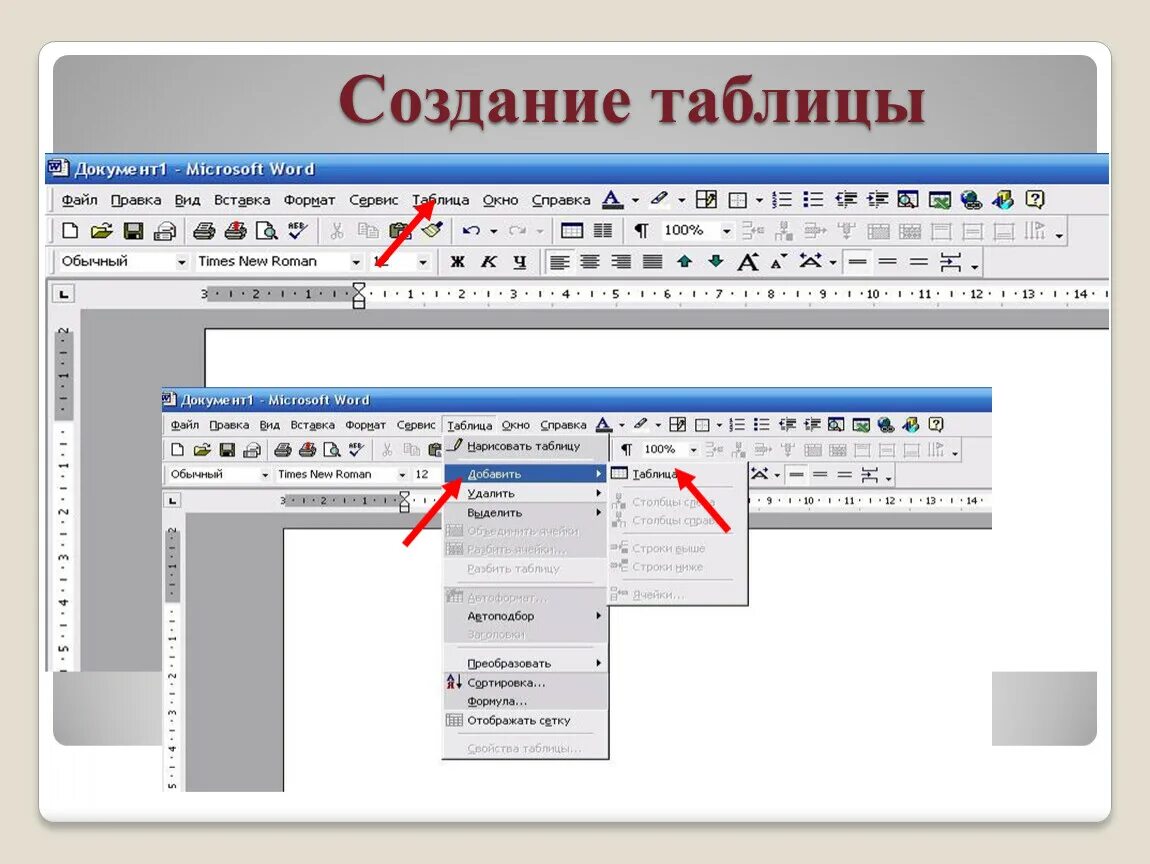Click Print icon in back Word window
The width and height of the screenshot is (1150, 864).
pos(203,231)
